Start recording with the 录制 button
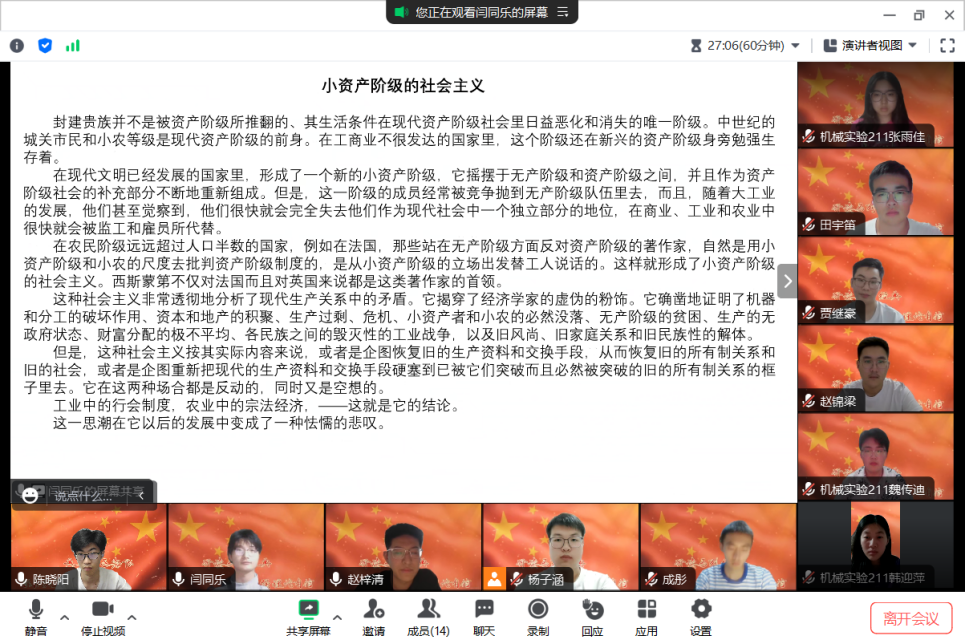 pos(538,617)
